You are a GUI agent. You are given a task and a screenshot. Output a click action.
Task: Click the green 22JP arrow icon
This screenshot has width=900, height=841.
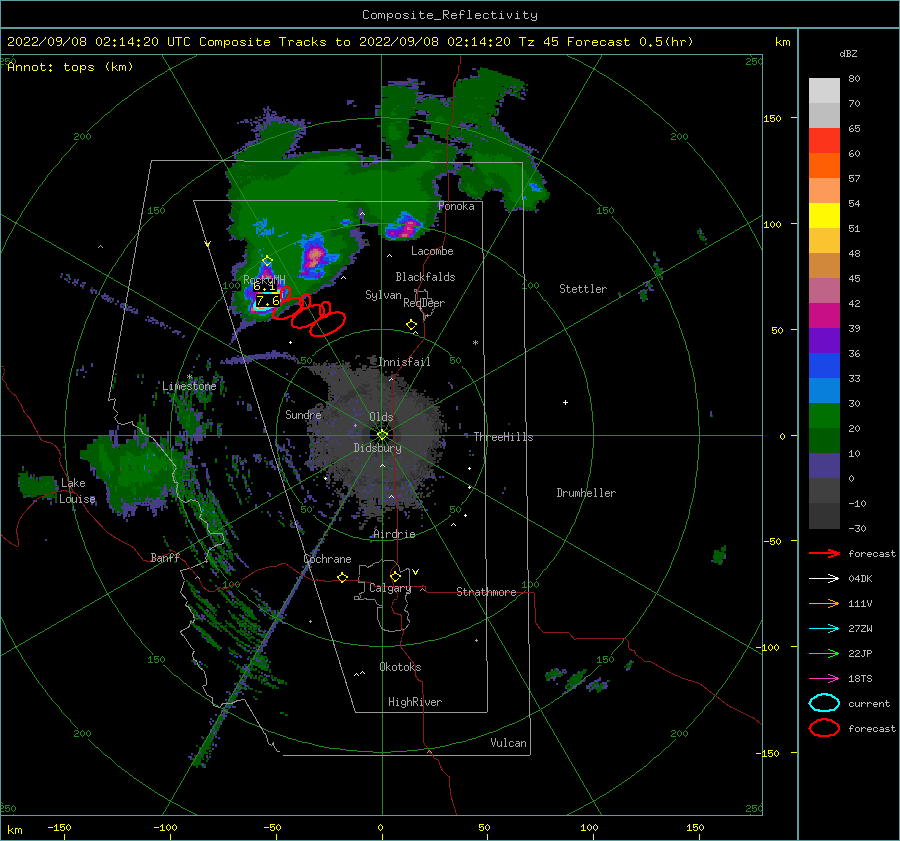pos(824,653)
